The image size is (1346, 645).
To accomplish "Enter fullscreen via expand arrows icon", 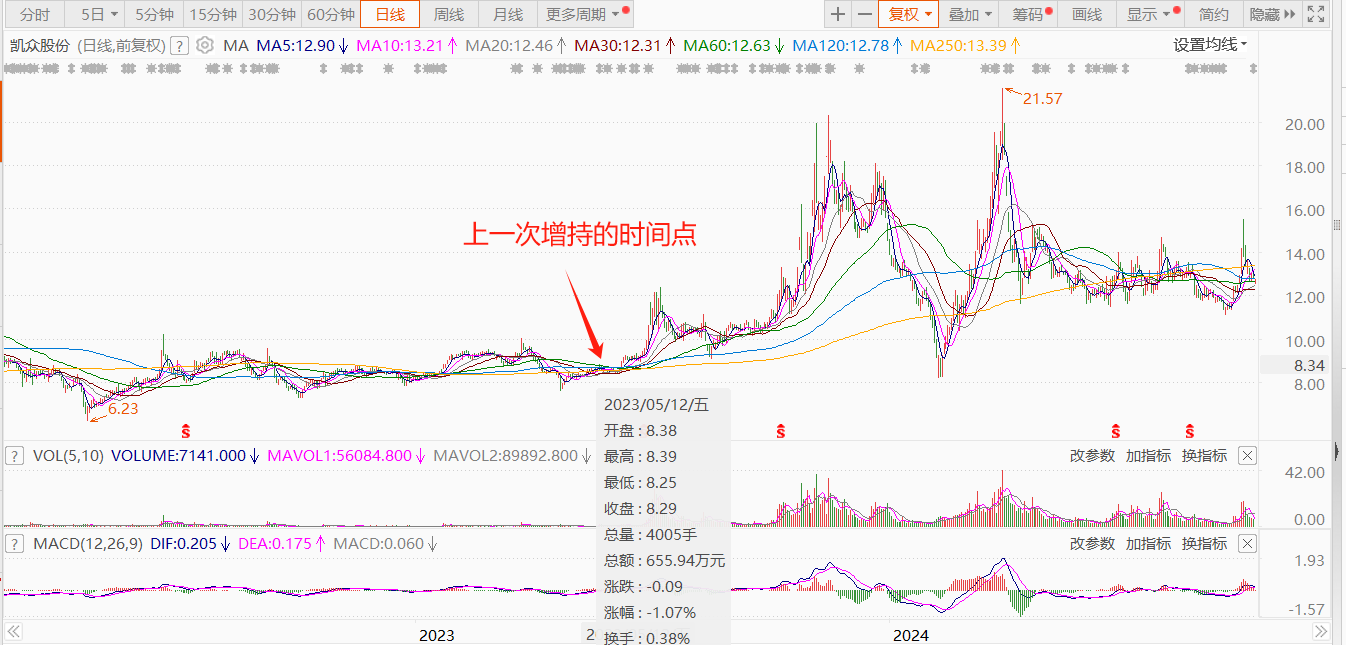I will point(1316,14).
